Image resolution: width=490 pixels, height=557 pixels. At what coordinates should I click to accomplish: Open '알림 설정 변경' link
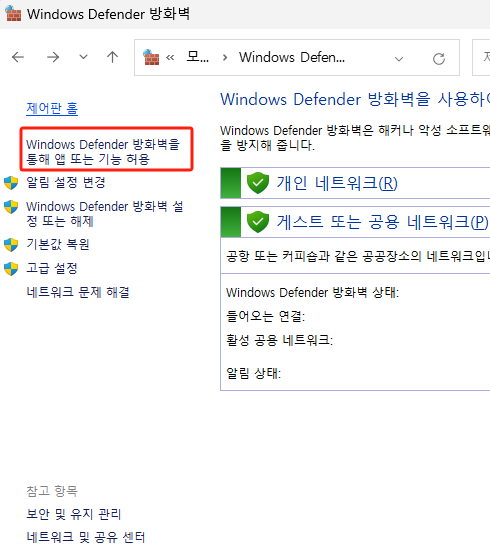click(x=66, y=183)
